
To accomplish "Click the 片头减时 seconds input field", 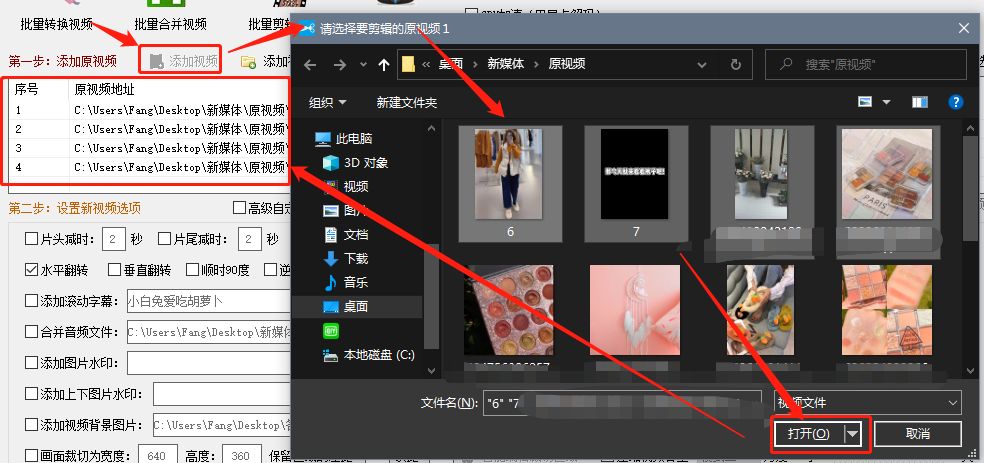I will click(114, 239).
